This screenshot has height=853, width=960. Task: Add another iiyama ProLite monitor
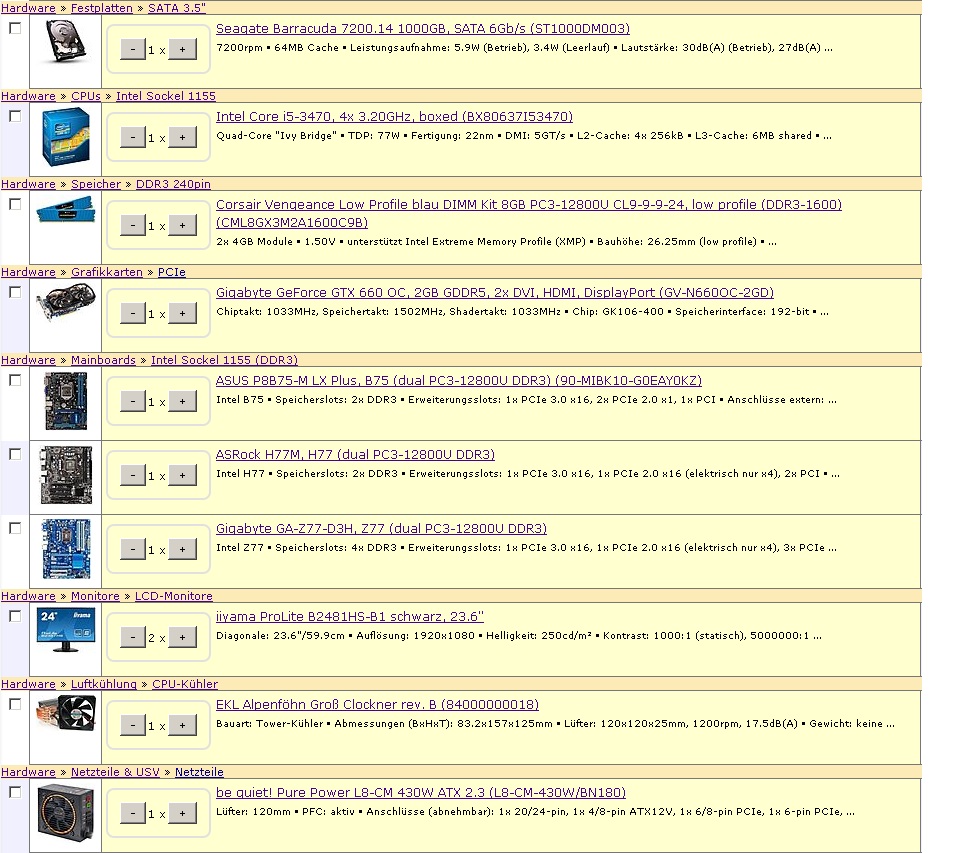point(182,638)
